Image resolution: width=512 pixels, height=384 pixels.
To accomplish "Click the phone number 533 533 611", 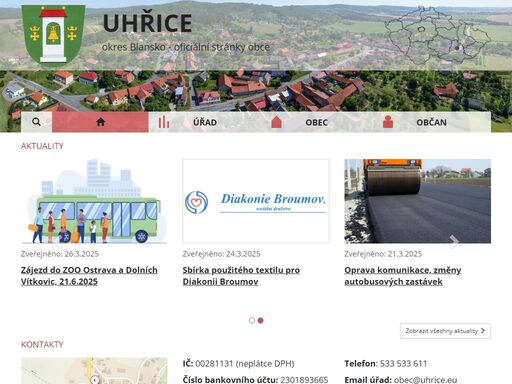I will (x=403, y=363).
